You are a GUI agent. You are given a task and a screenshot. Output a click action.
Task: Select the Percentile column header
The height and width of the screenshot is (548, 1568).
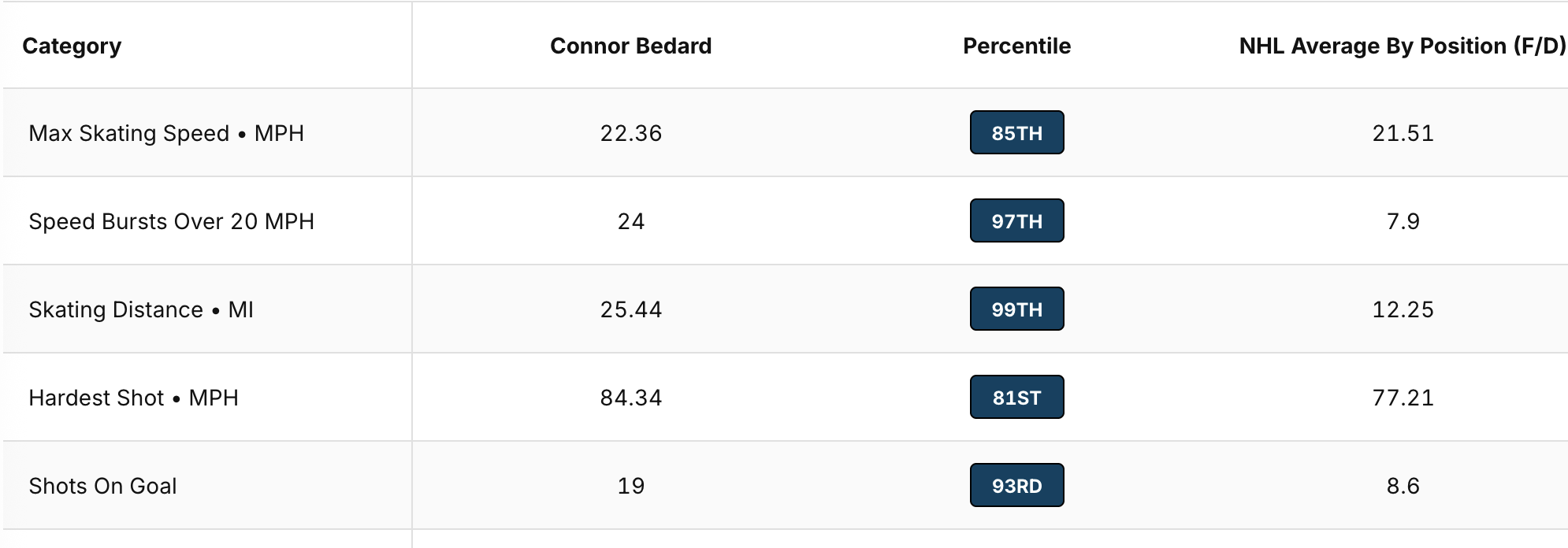[1016, 46]
